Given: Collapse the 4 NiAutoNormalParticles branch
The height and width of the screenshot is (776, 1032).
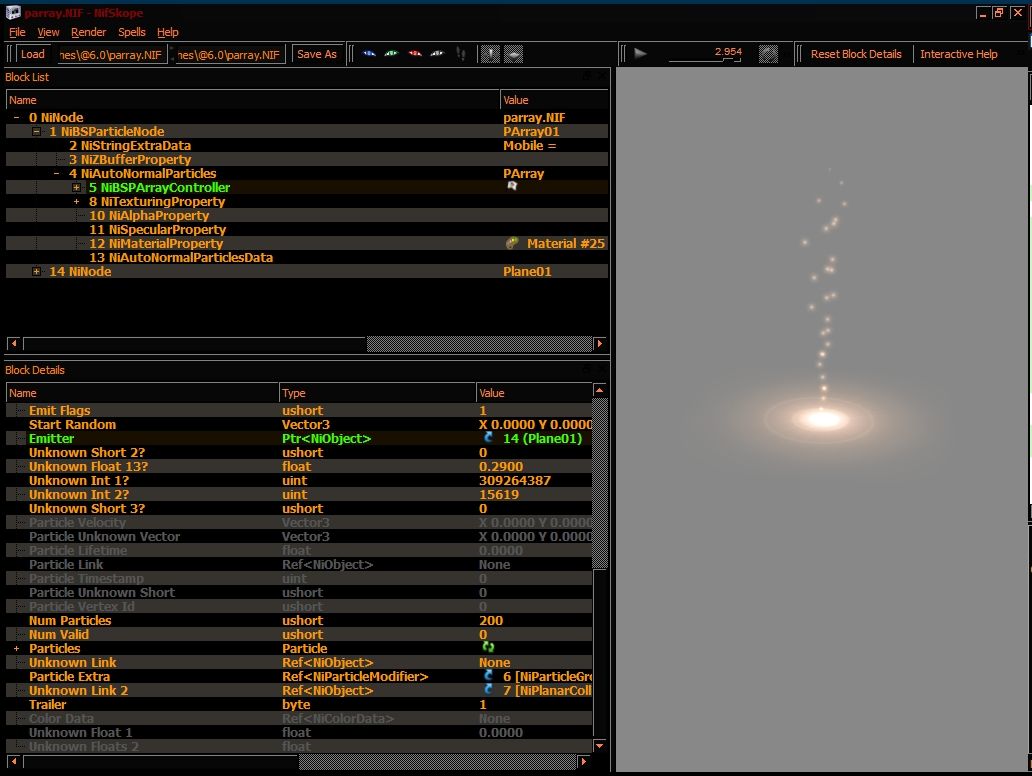Looking at the screenshot, I should click(57, 174).
